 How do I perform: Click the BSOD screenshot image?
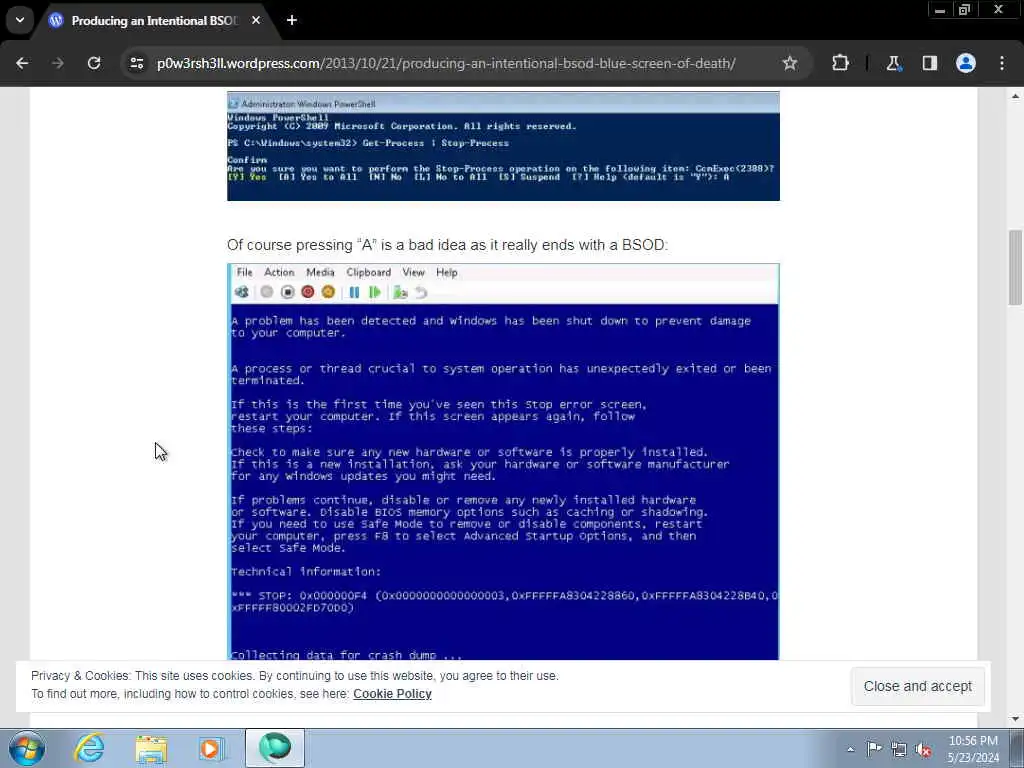point(504,462)
